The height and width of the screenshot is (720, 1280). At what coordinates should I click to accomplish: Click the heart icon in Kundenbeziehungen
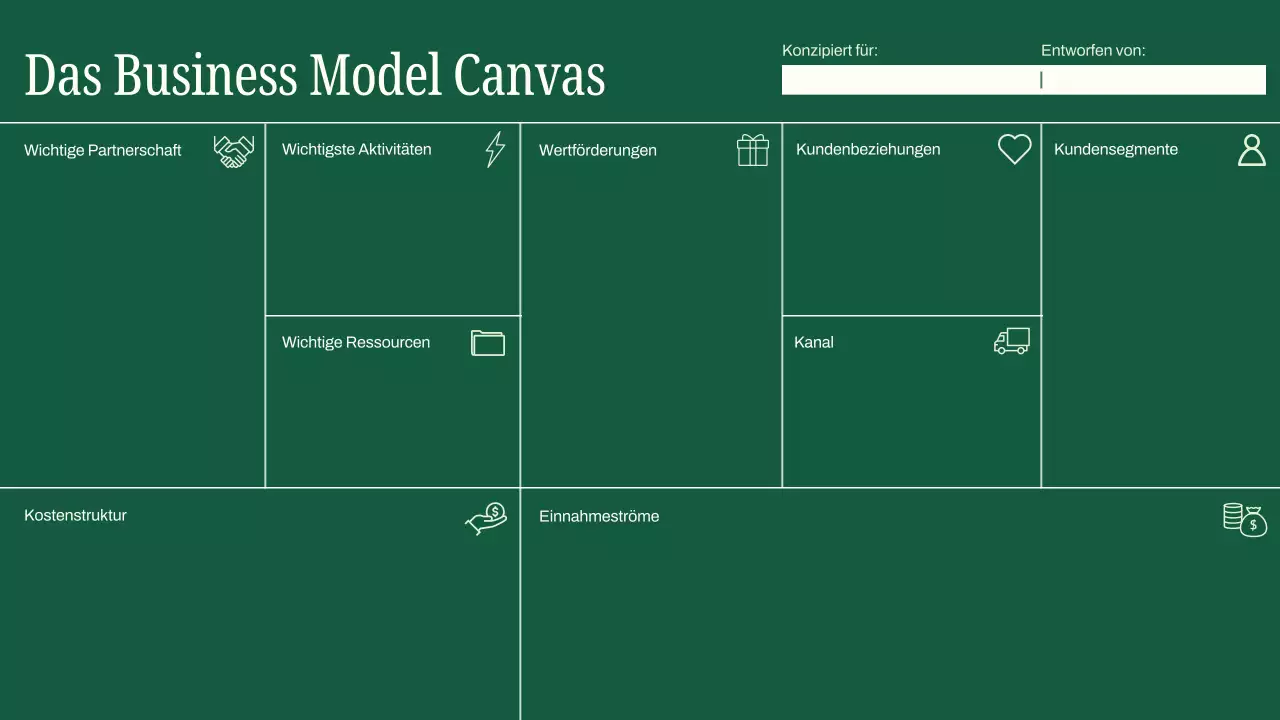point(1014,149)
